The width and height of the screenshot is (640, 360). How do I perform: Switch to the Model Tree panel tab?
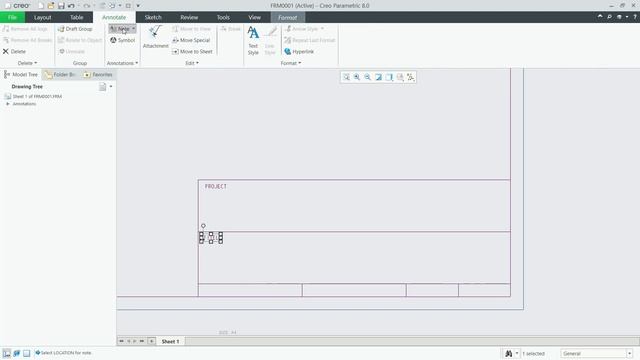(21, 74)
